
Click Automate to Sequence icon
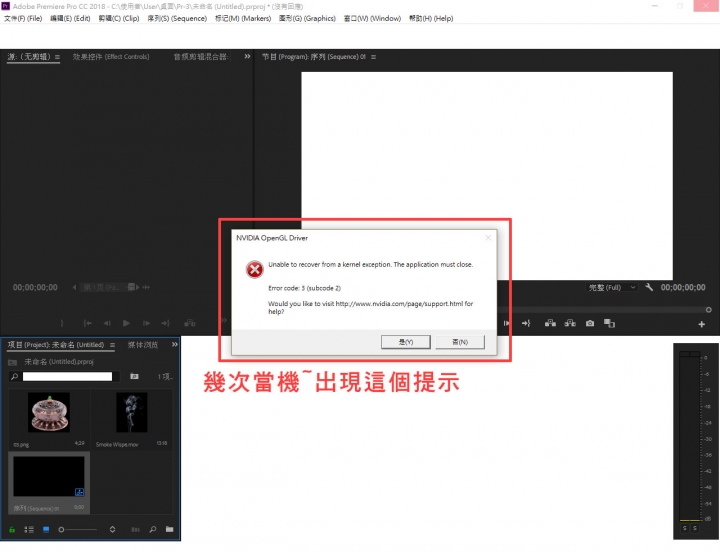[135, 530]
